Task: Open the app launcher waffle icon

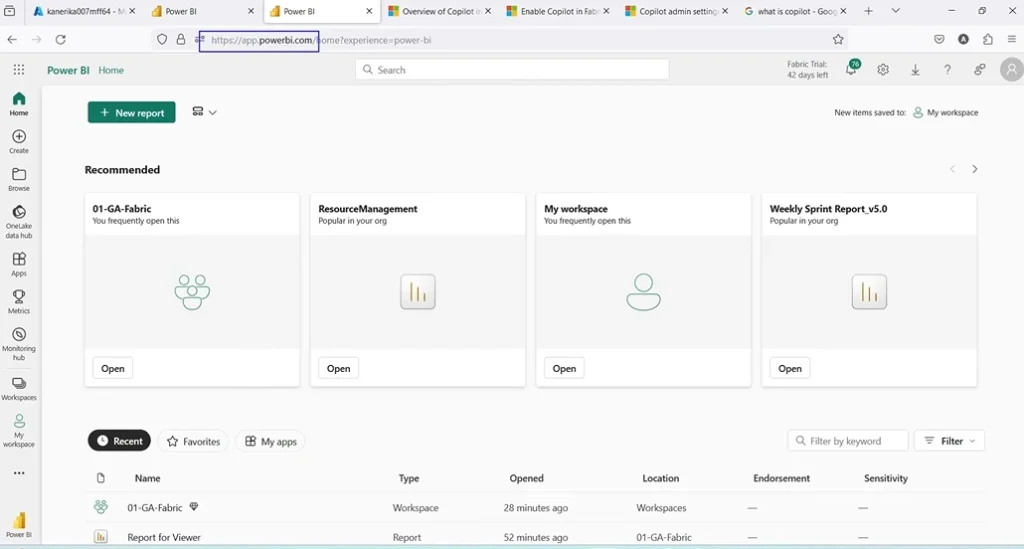Action: [19, 69]
